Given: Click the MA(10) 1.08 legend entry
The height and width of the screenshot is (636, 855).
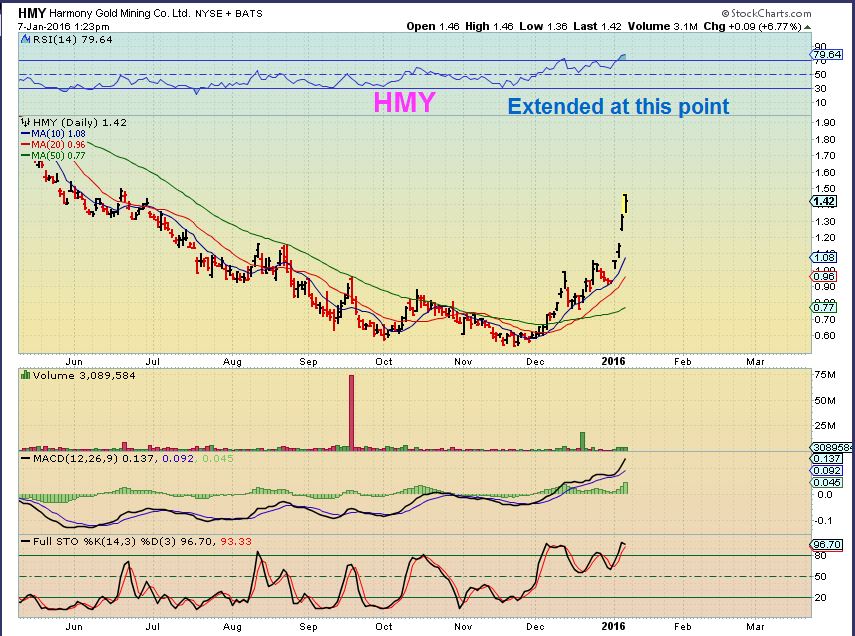Looking at the screenshot, I should tap(53, 134).
